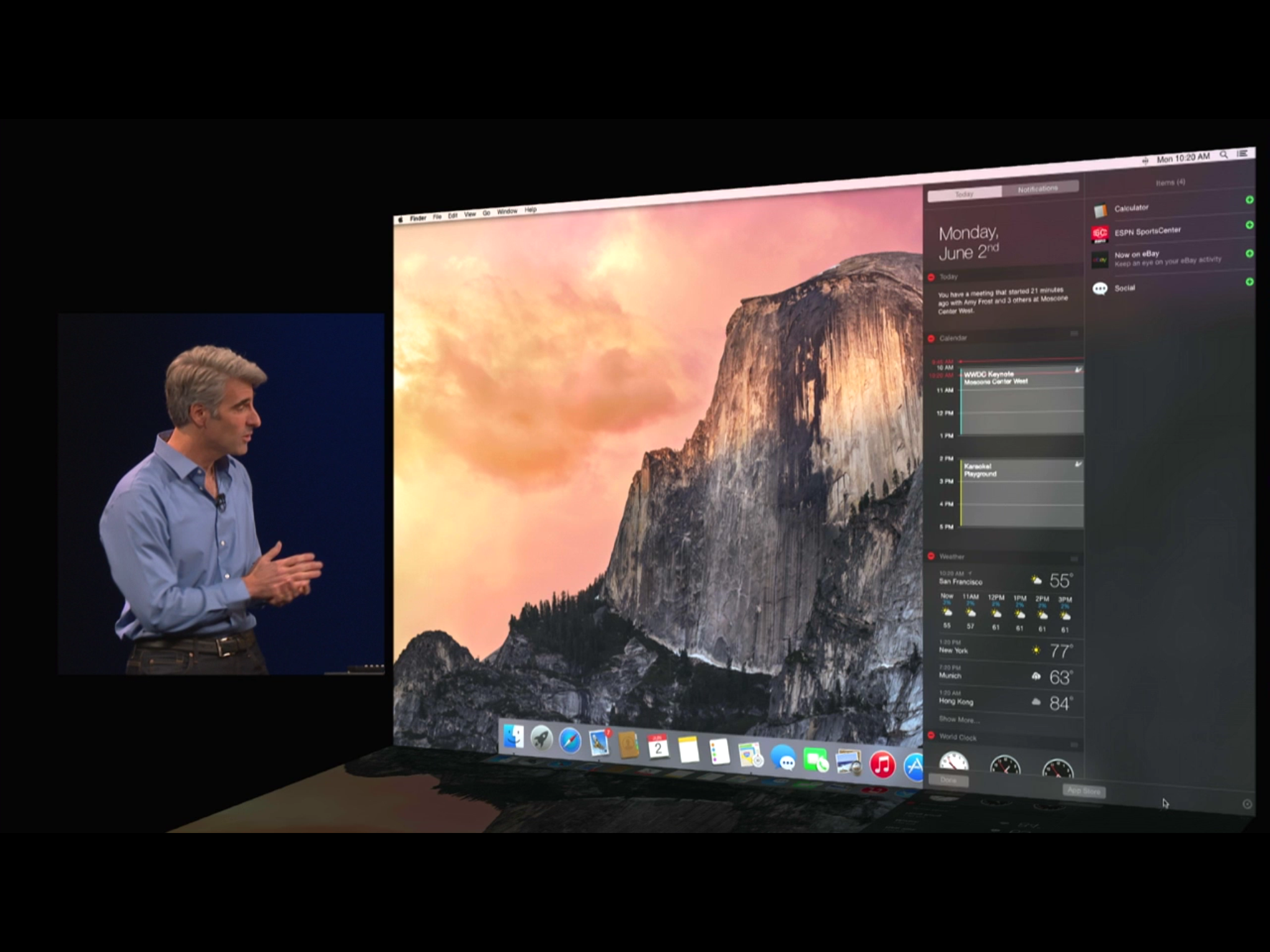Open Calendar icon in the Dock
This screenshot has width=1270, height=952.
click(x=658, y=747)
